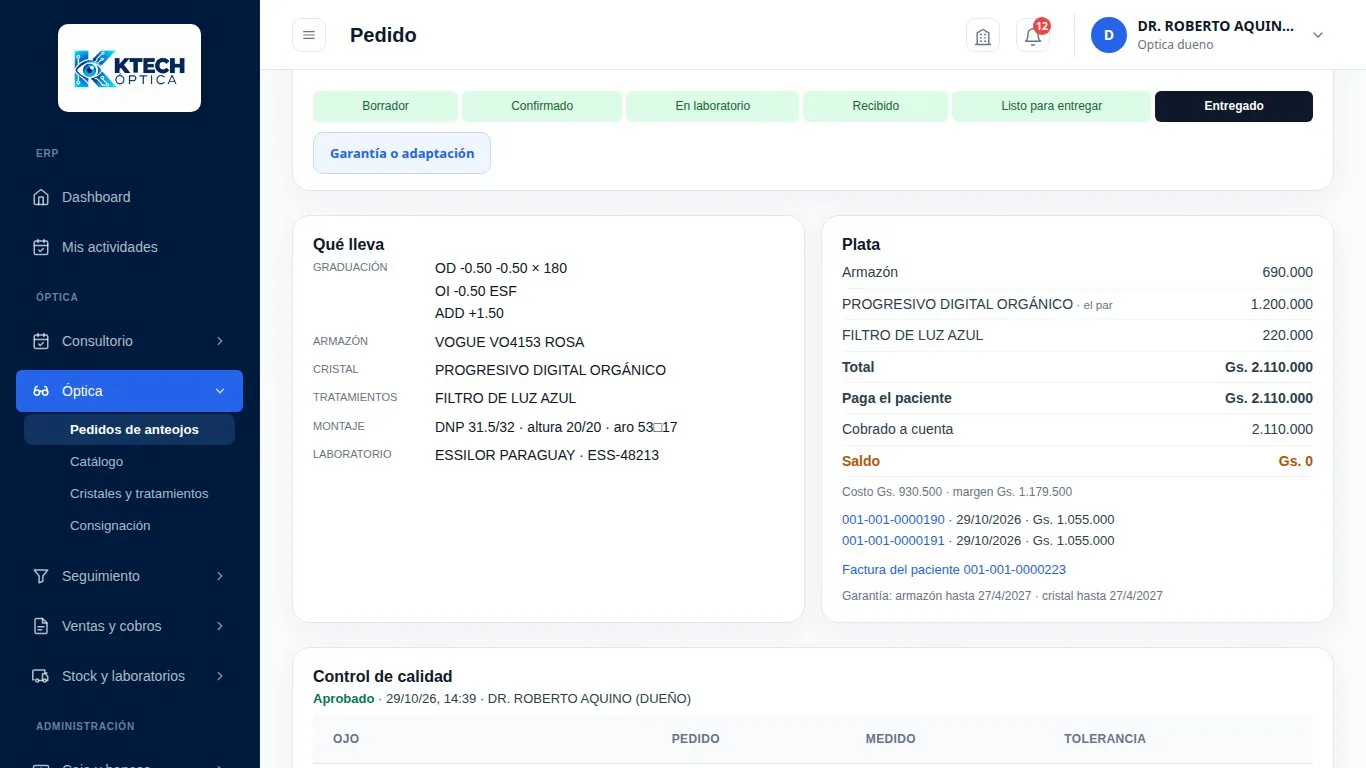Click the KTECH Óptica logo

129,68
